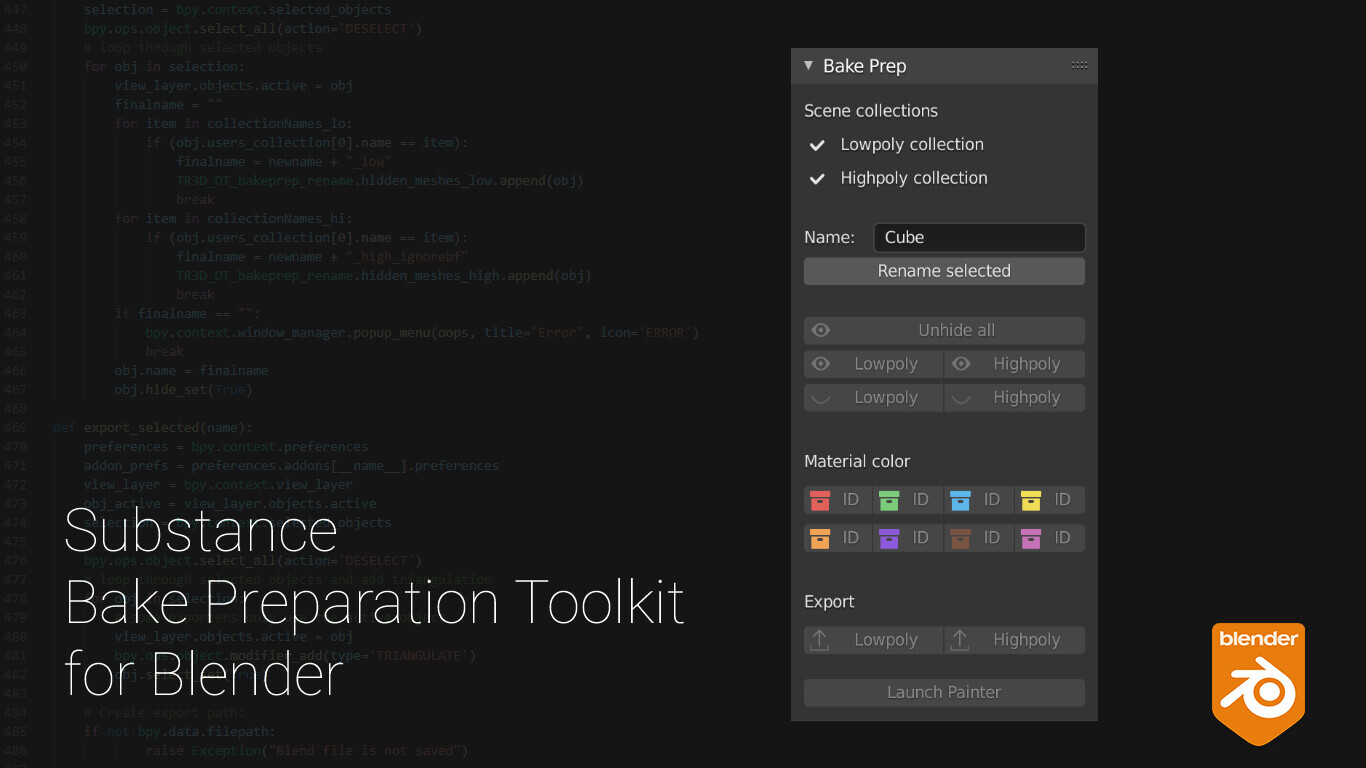Assign the purple material ID

point(908,538)
